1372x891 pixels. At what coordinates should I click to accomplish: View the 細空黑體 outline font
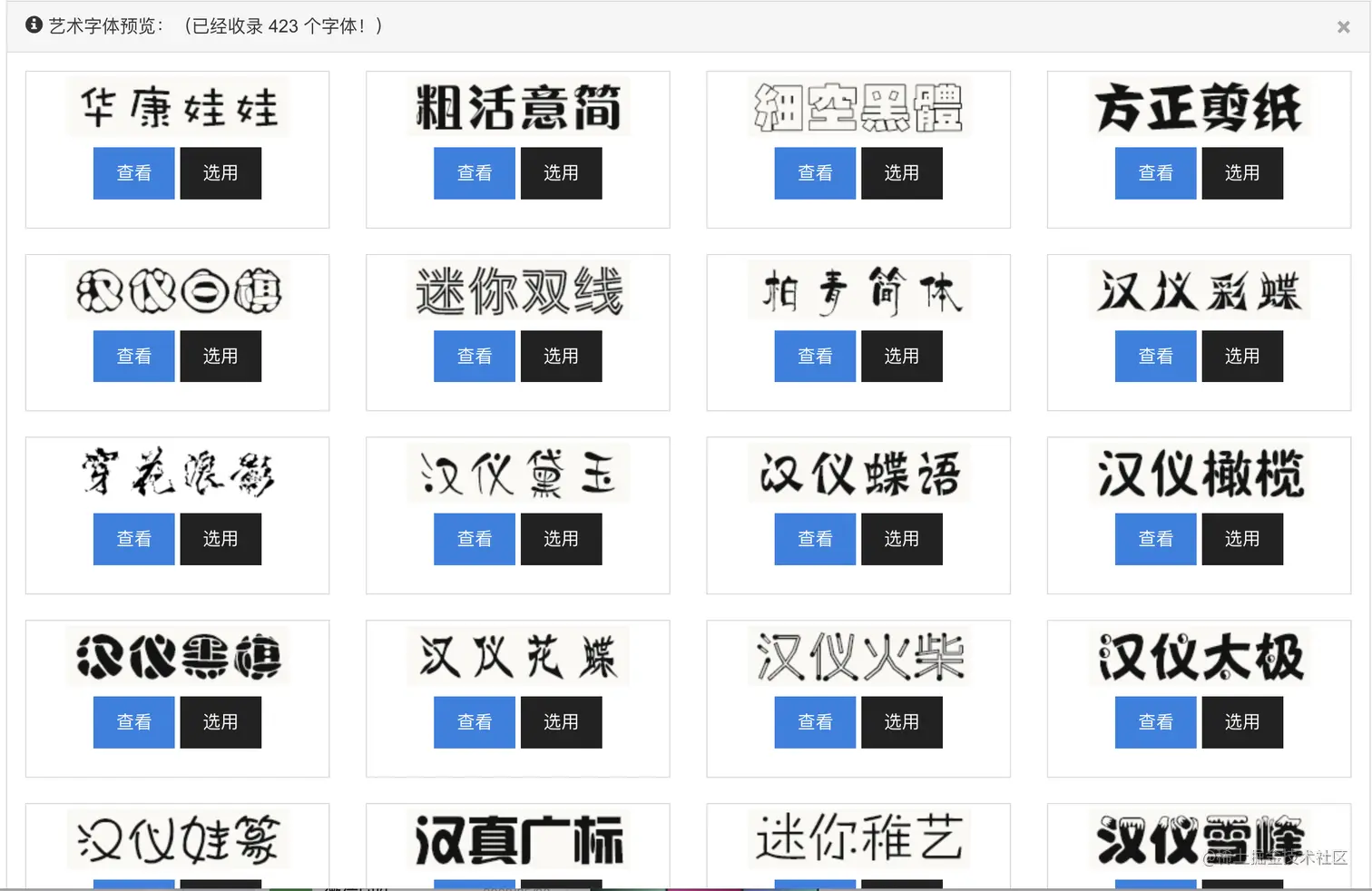click(x=815, y=172)
